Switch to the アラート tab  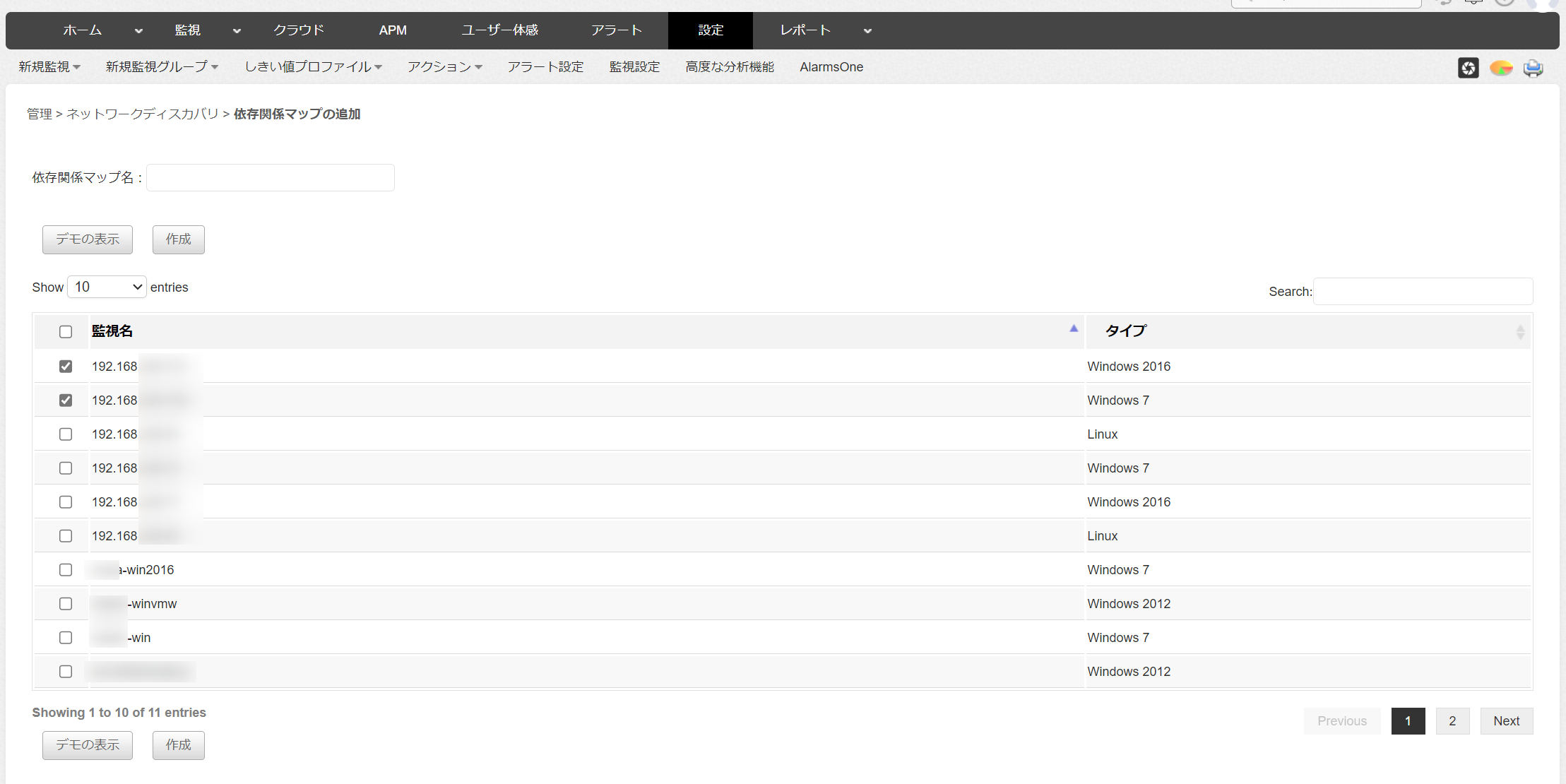[x=616, y=30]
